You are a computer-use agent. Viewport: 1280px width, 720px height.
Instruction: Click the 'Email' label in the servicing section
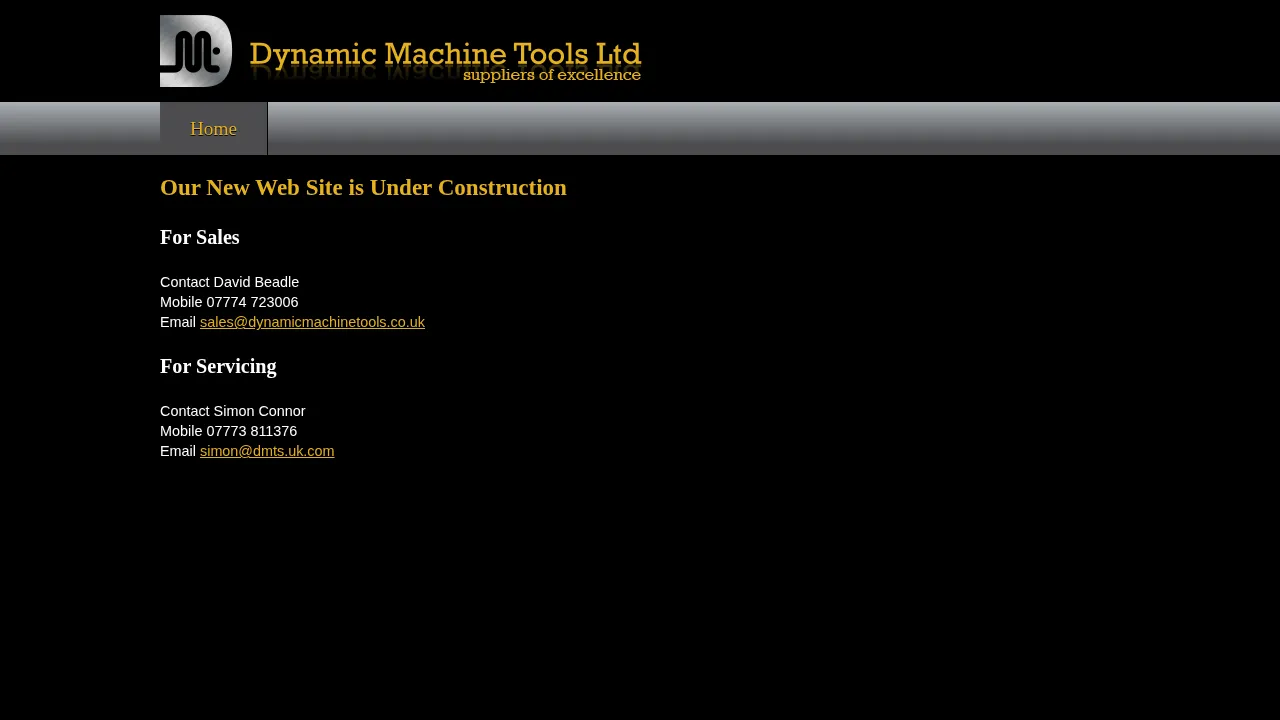(178, 451)
